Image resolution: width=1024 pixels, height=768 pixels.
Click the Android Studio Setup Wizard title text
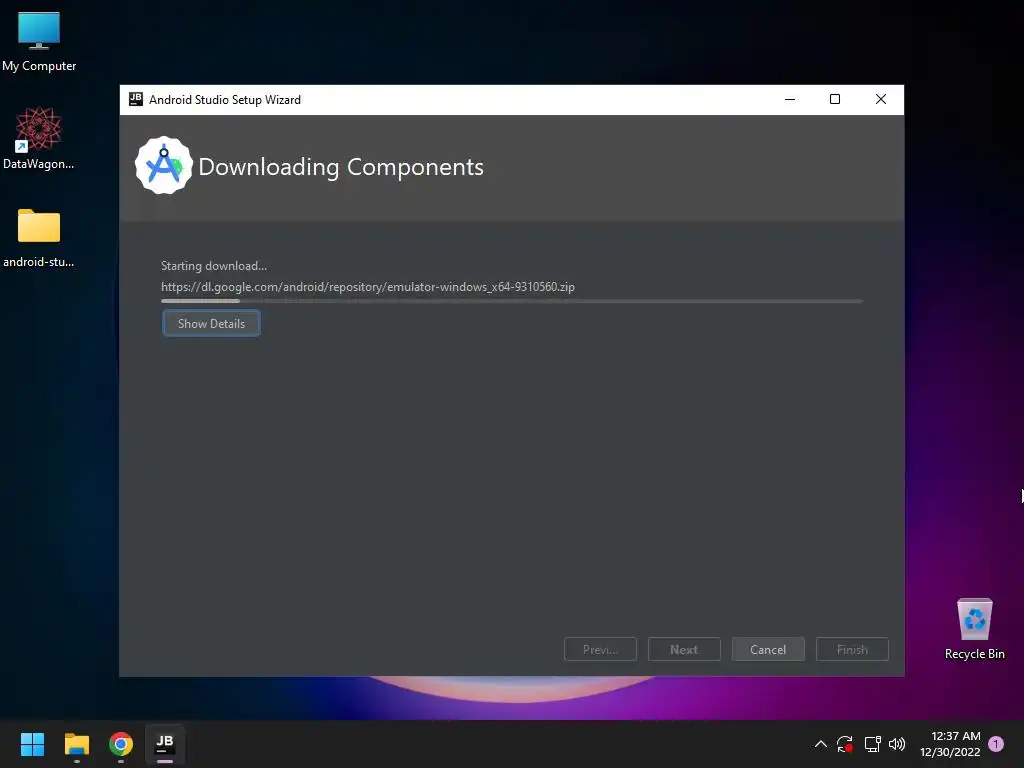[225, 99]
